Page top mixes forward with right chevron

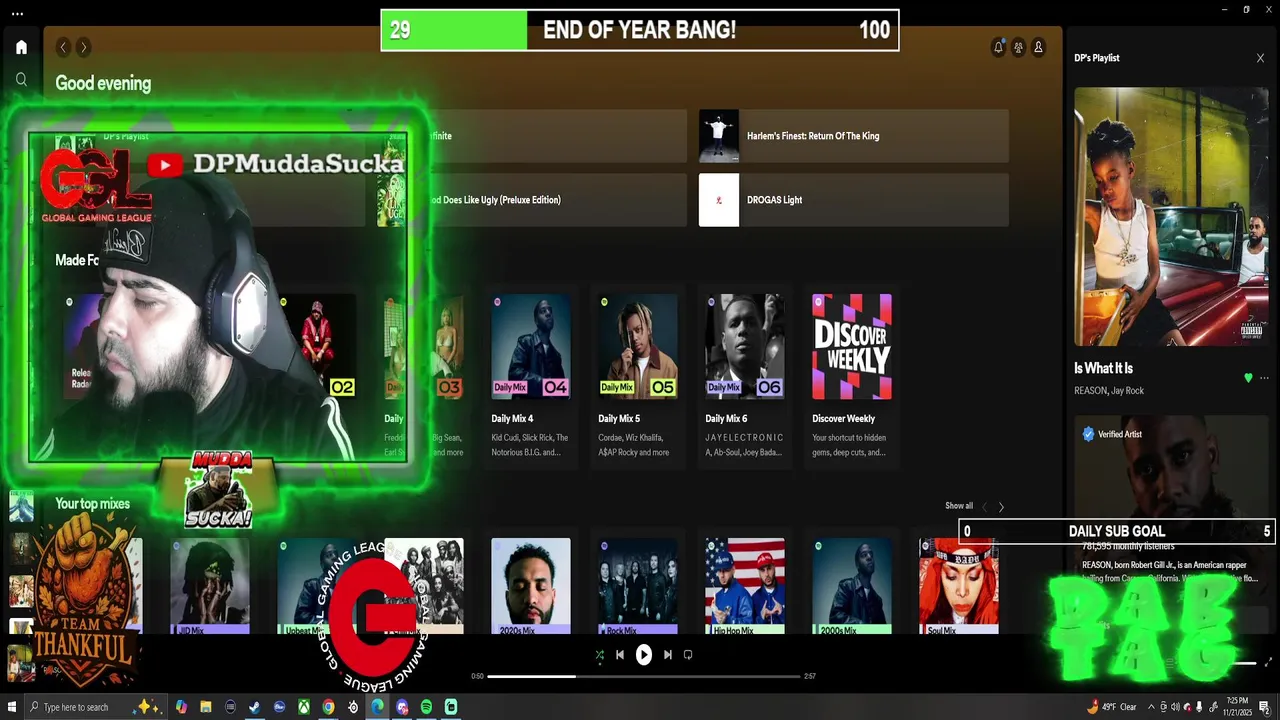[x=1001, y=507]
